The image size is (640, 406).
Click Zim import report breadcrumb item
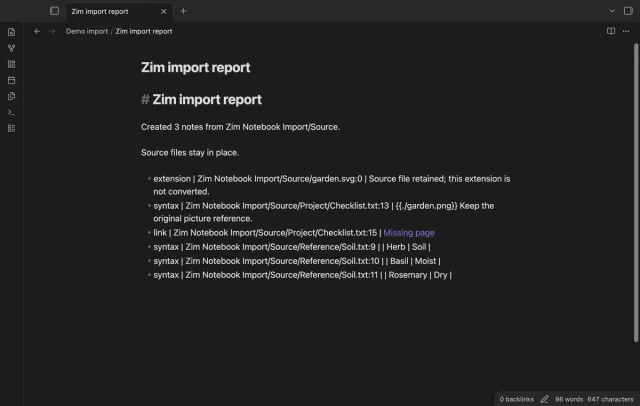point(144,31)
